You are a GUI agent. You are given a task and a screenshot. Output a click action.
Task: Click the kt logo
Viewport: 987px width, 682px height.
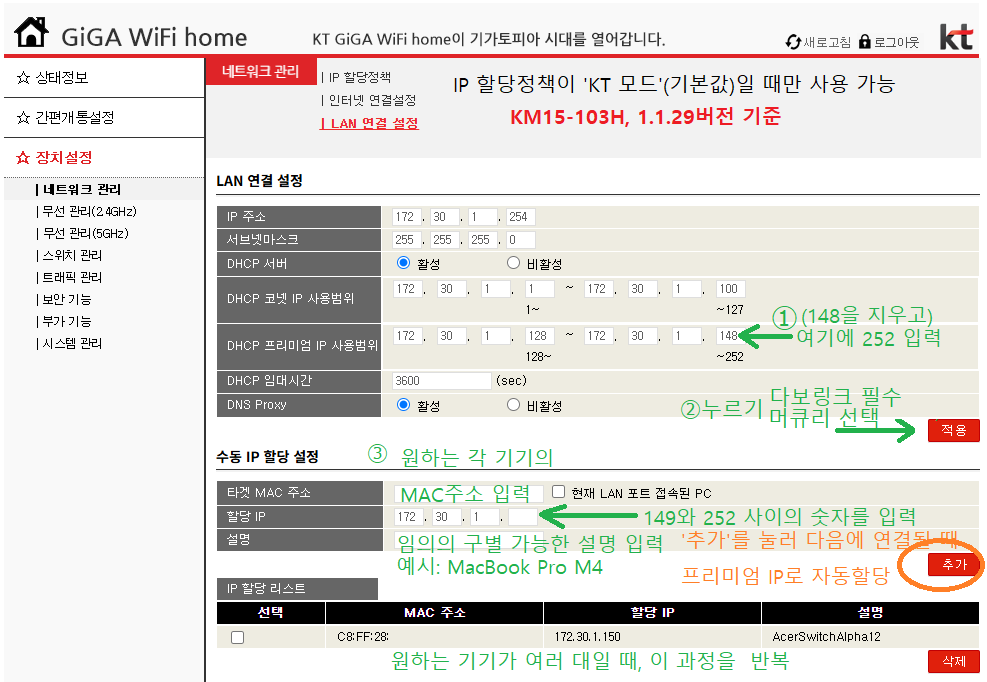point(956,37)
